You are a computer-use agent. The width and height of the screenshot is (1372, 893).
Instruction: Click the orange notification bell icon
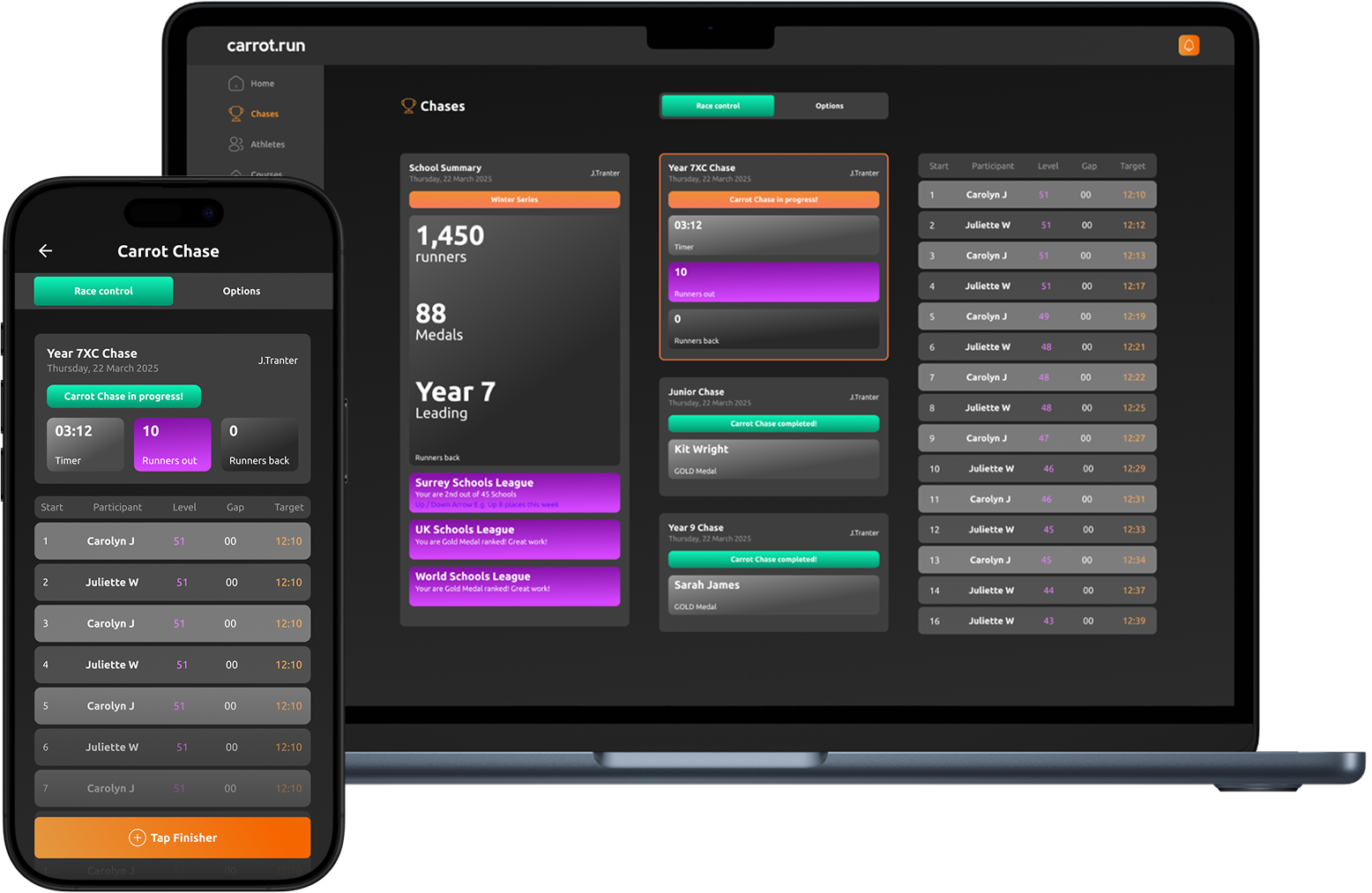1188,46
